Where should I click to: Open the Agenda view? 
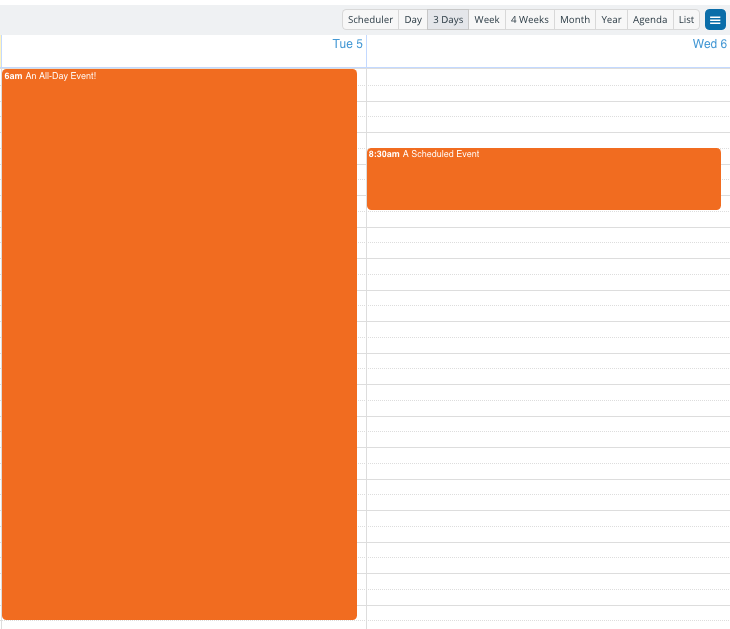(x=650, y=20)
